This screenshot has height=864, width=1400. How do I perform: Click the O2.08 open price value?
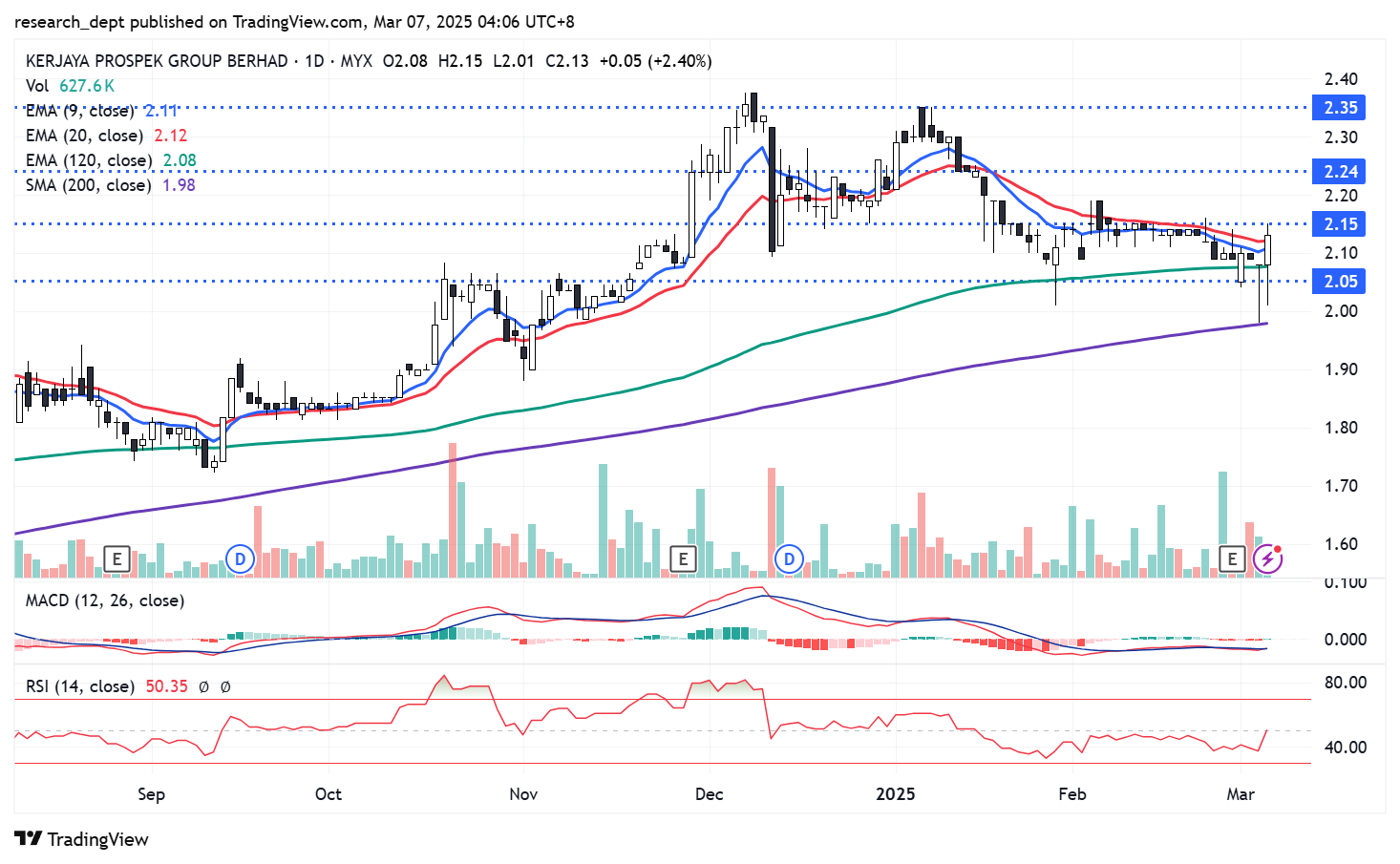tap(405, 61)
